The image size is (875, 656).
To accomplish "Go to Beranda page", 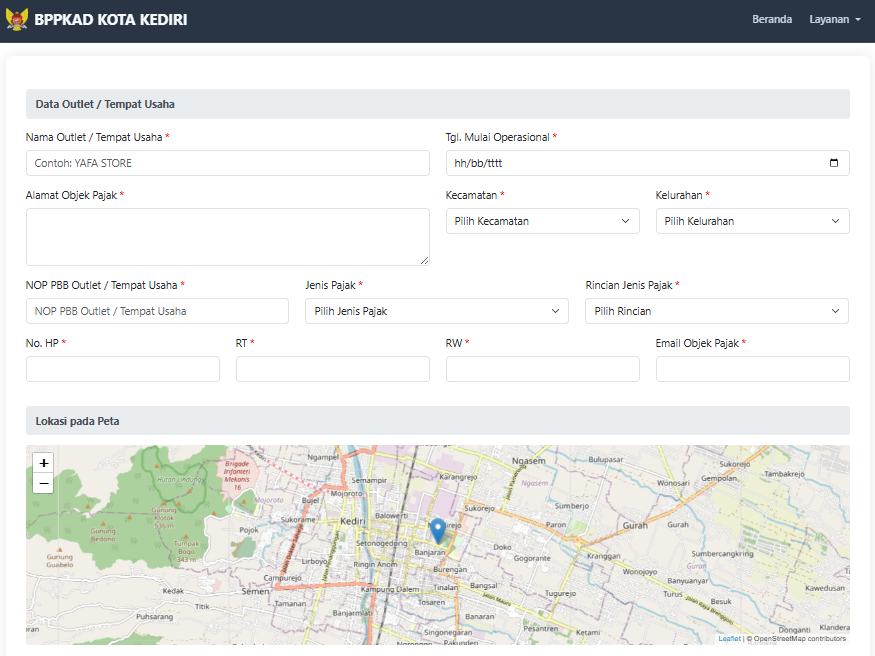I will pyautogui.click(x=771, y=20).
